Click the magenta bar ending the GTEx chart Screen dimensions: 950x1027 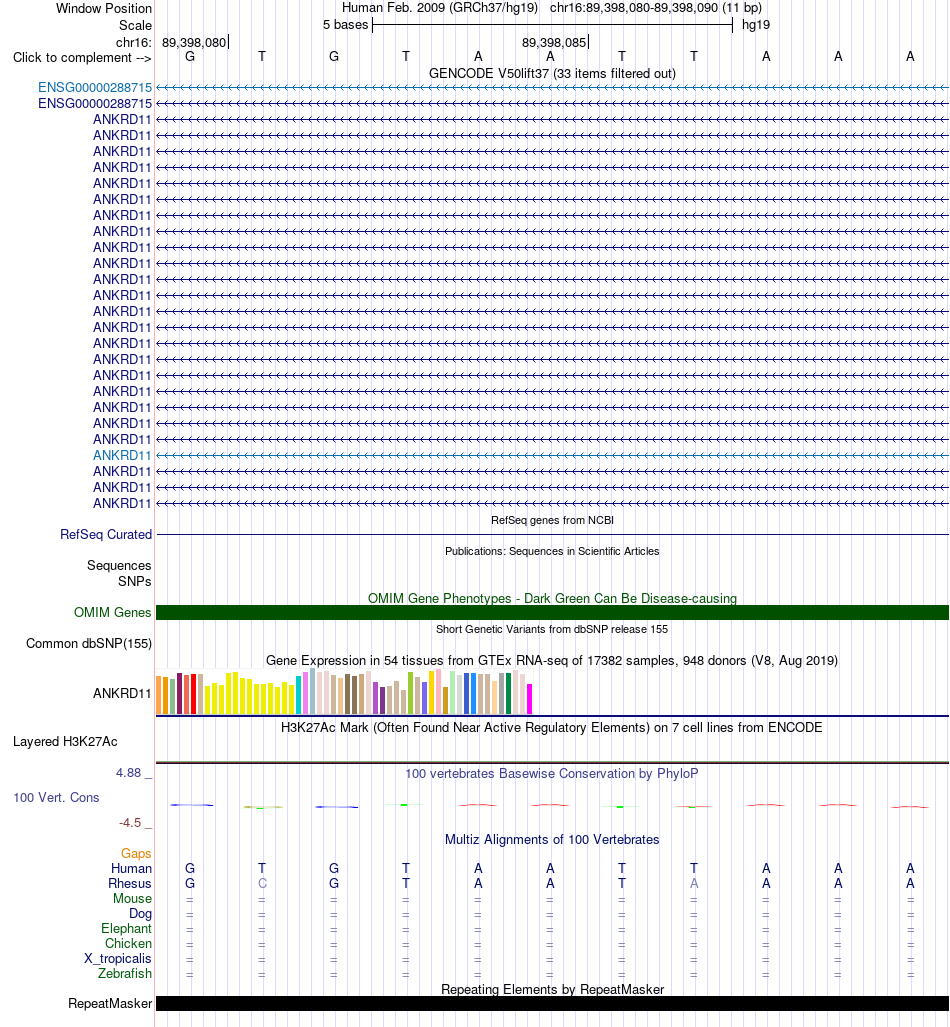tap(529, 699)
